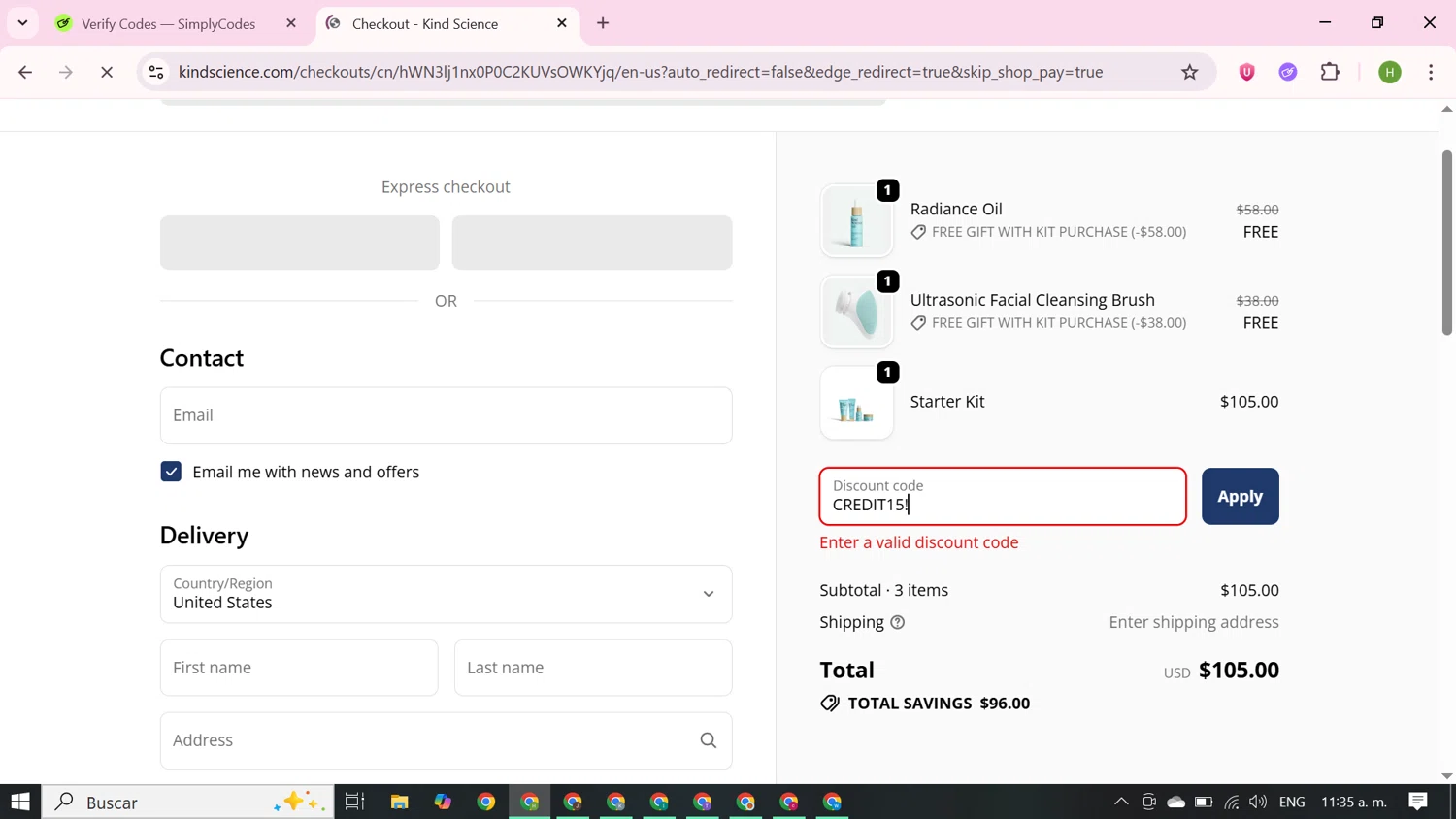Click the OneDrive cloud tray icon
Image resolution: width=1456 pixels, height=819 pixels.
(x=1176, y=802)
